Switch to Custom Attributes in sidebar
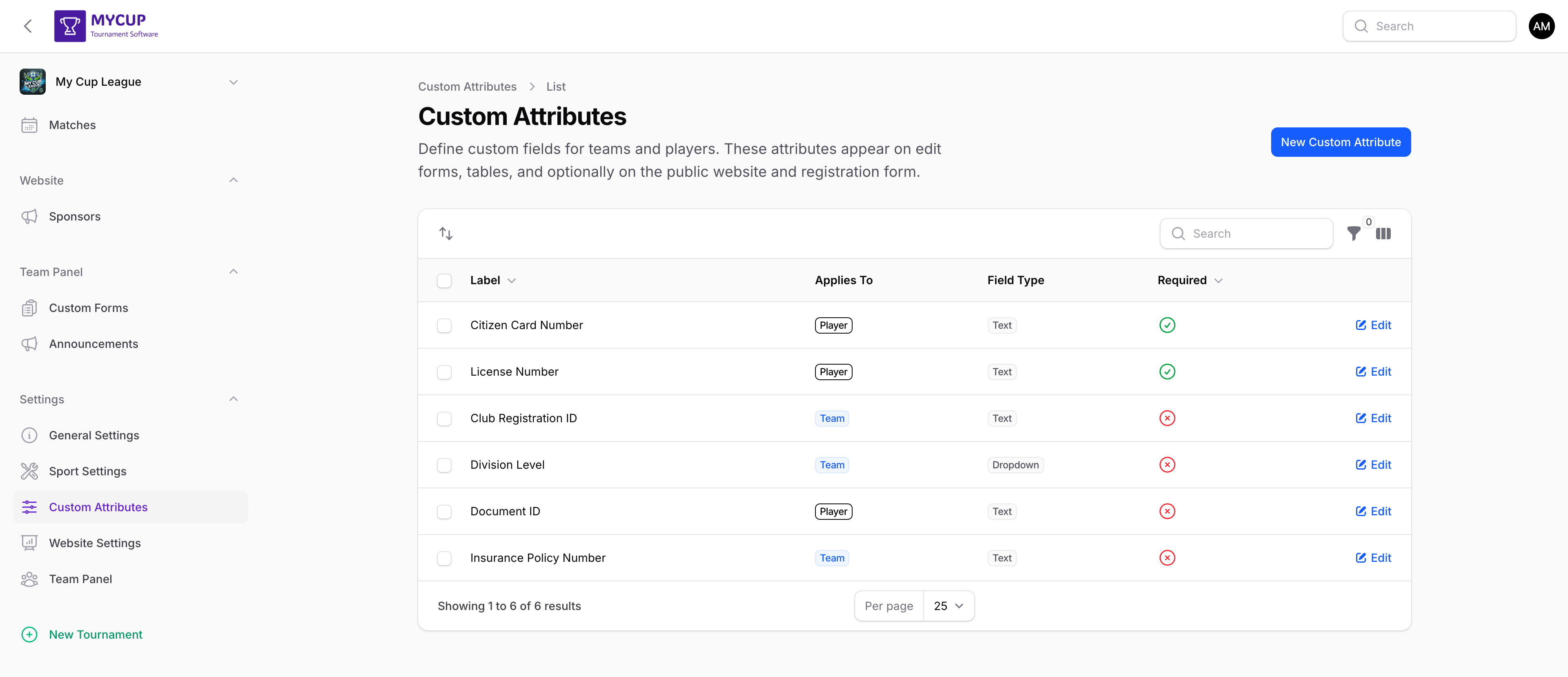 point(98,507)
